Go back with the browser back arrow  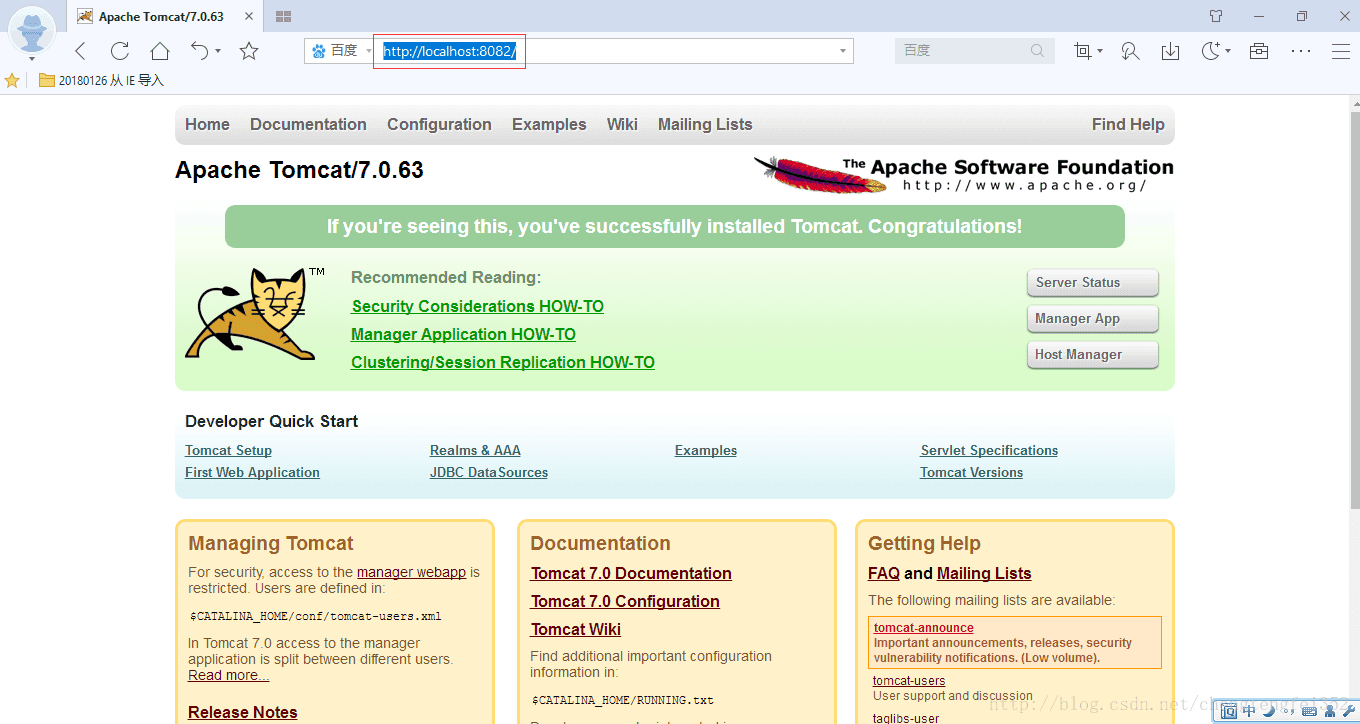pos(81,51)
